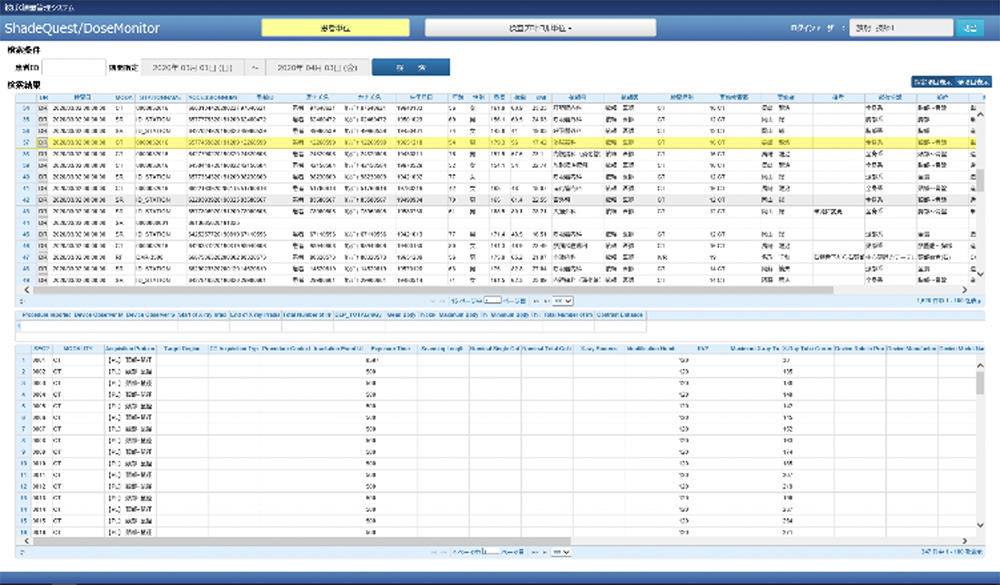Click the bottom grid horizontal scroll-right arrow
Viewport: 1000px width, 585px height.
(x=964, y=541)
